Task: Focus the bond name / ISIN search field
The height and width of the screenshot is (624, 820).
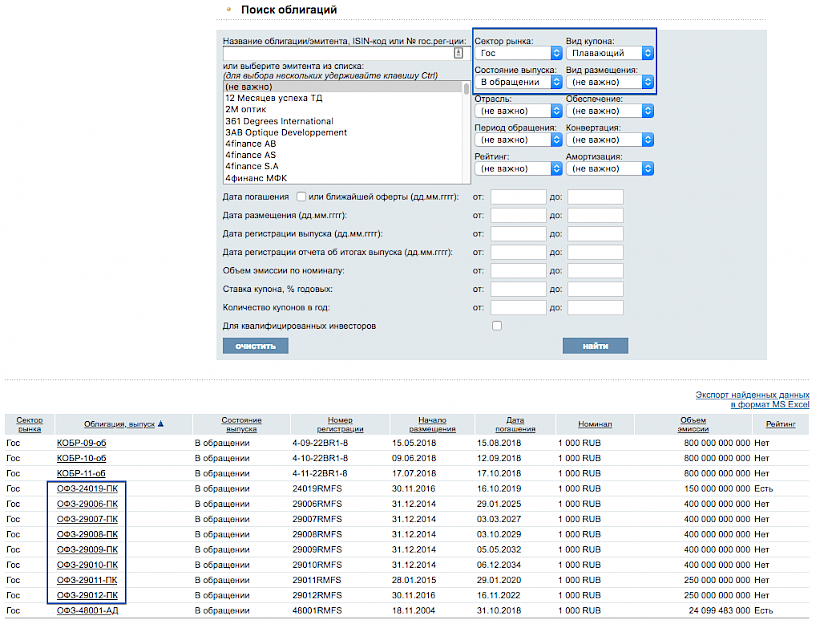Action: pos(344,53)
